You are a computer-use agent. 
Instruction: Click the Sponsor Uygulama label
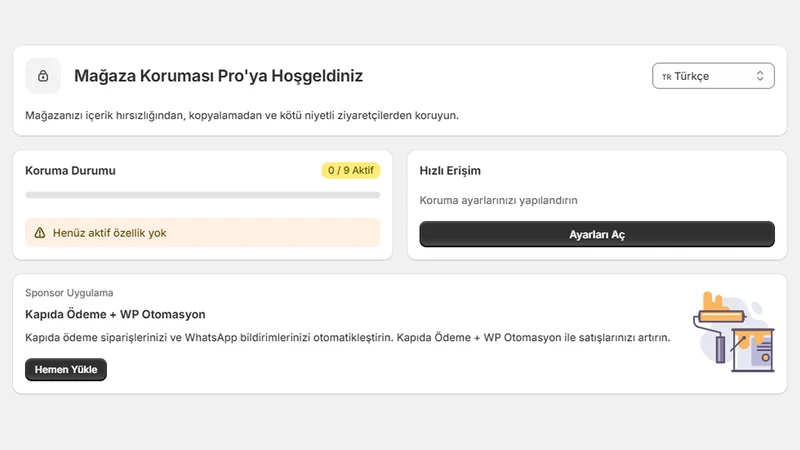[x=69, y=293]
